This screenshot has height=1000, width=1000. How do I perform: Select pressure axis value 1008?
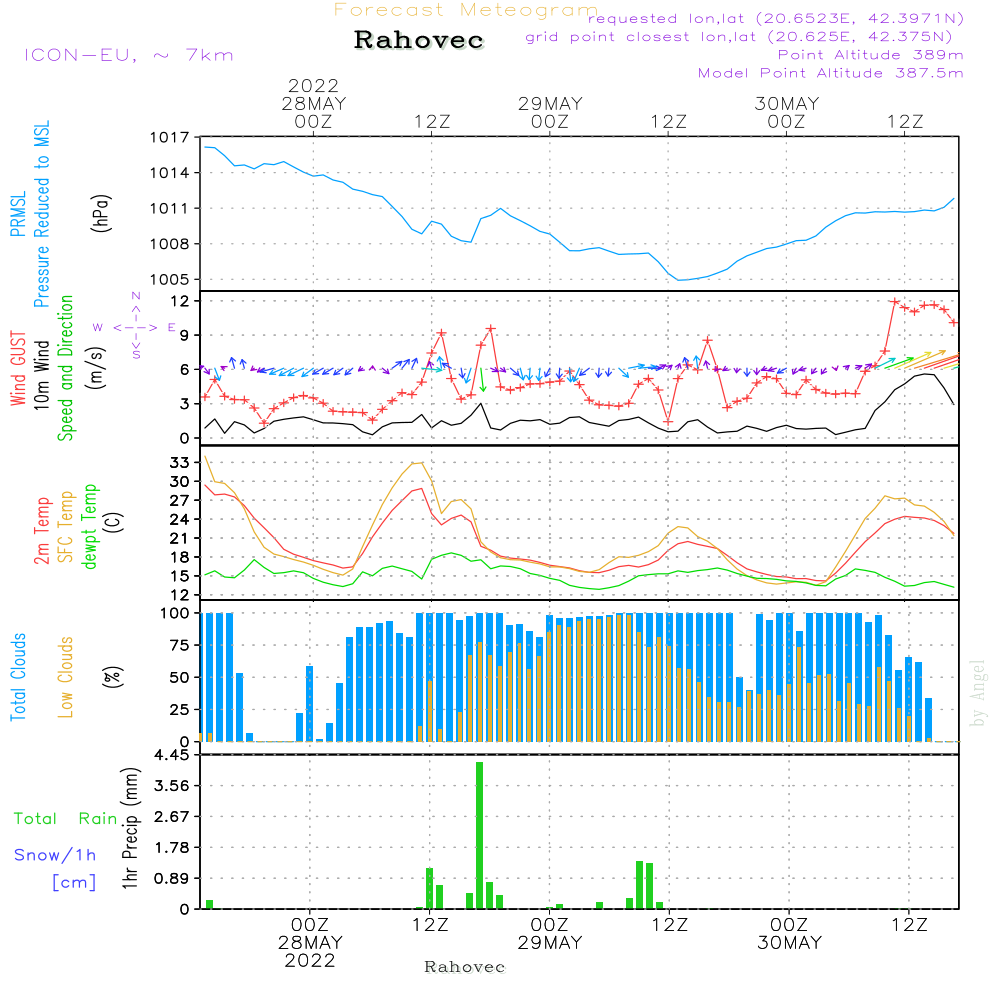170,244
